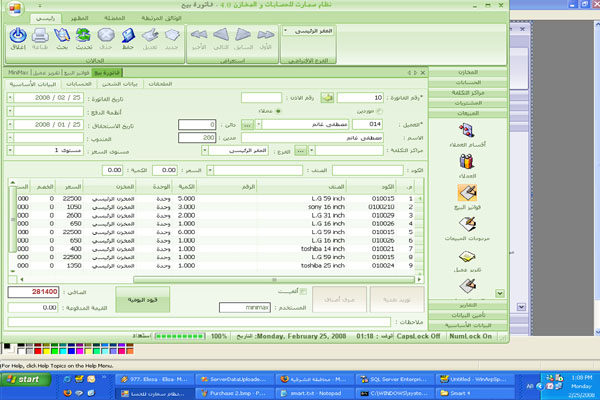Click the Close (إغلاق) power icon

pyautogui.click(x=18, y=36)
